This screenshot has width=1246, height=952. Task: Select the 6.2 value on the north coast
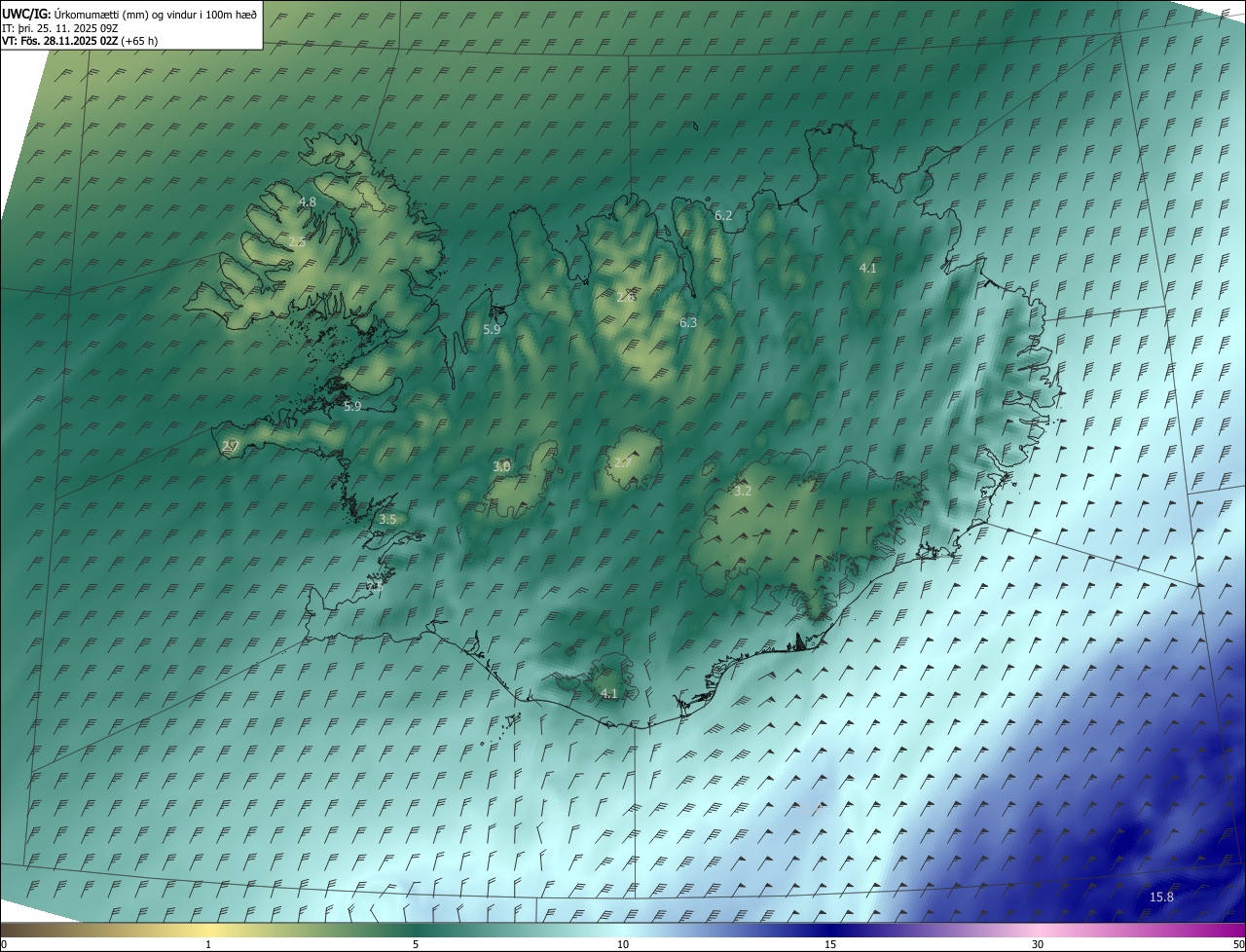[723, 215]
